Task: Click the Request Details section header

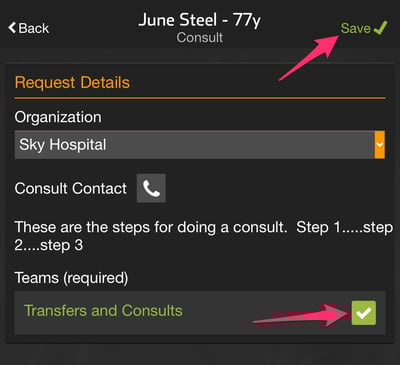Action: point(72,83)
